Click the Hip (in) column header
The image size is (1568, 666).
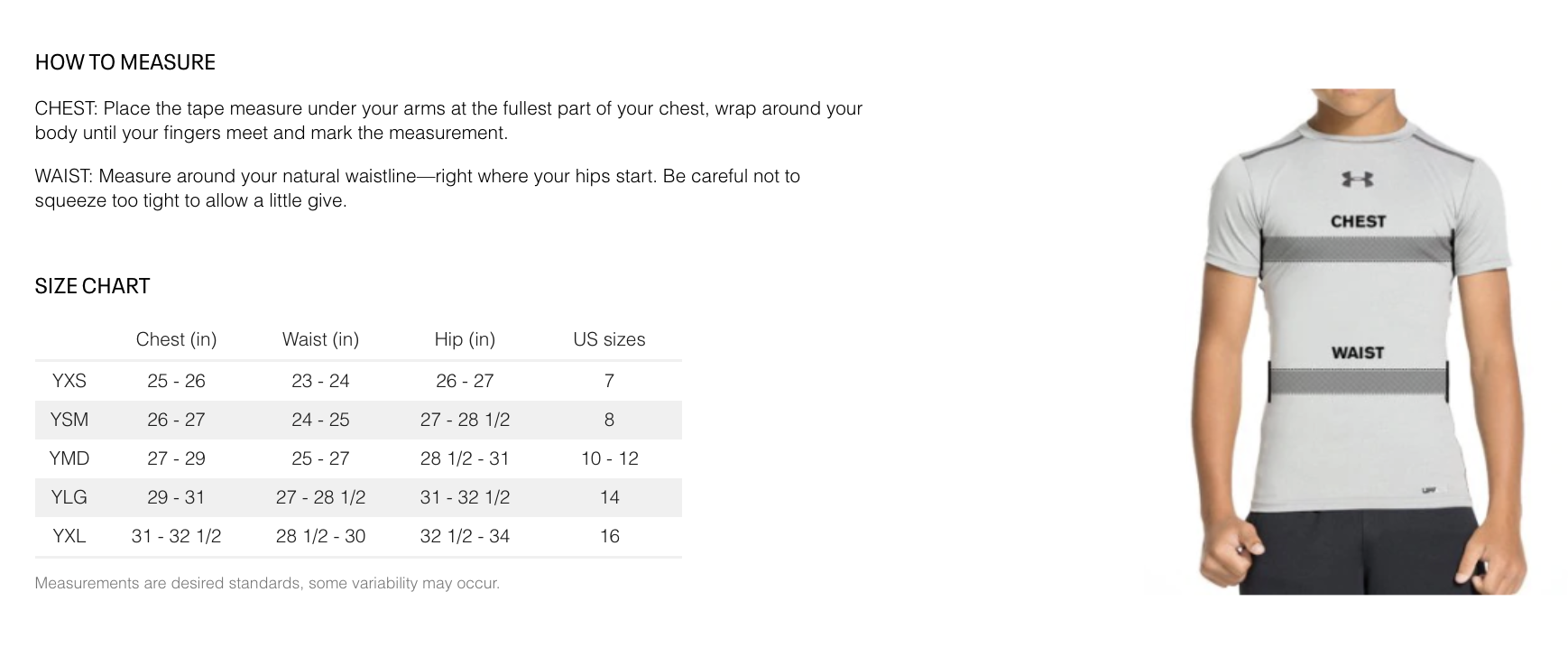pos(465,339)
